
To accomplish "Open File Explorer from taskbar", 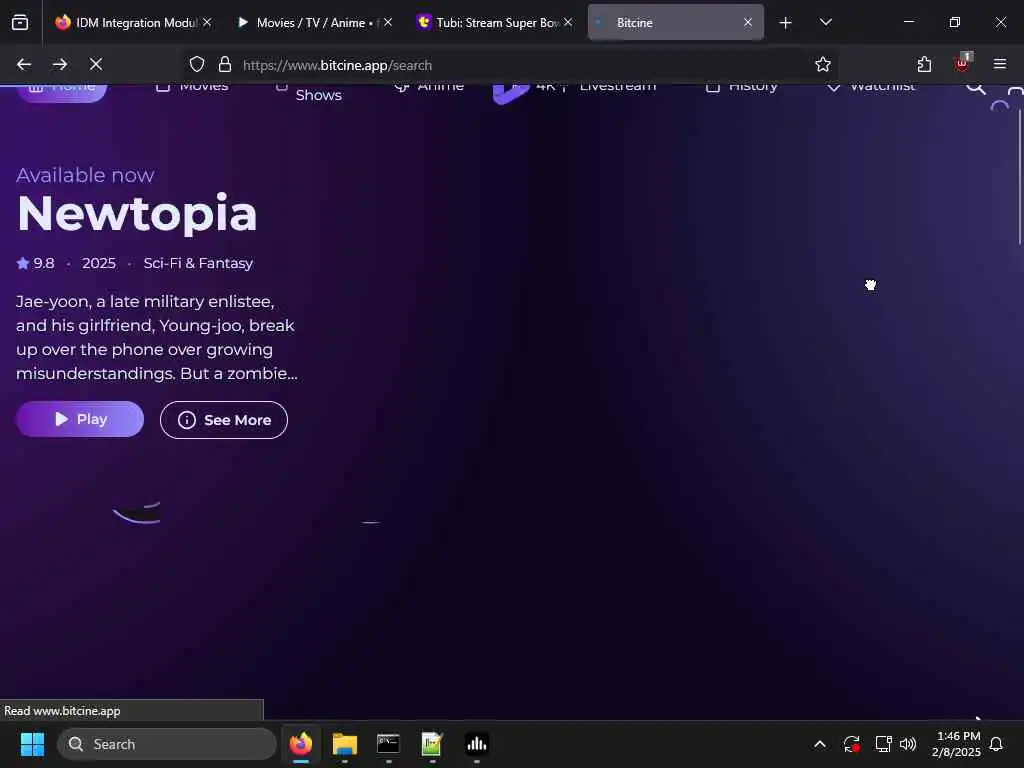I will click(345, 744).
